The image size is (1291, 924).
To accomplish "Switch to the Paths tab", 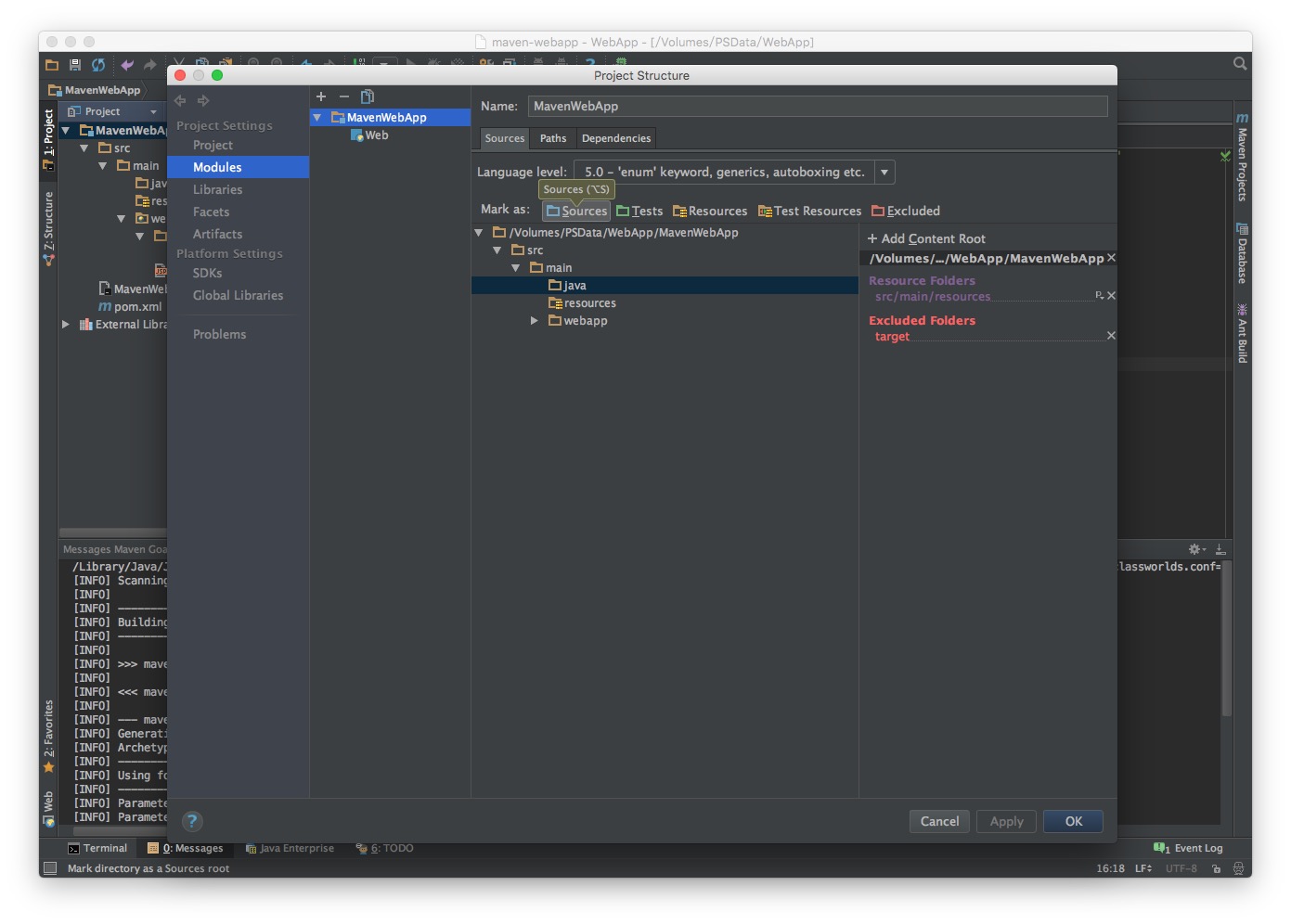I will point(553,138).
